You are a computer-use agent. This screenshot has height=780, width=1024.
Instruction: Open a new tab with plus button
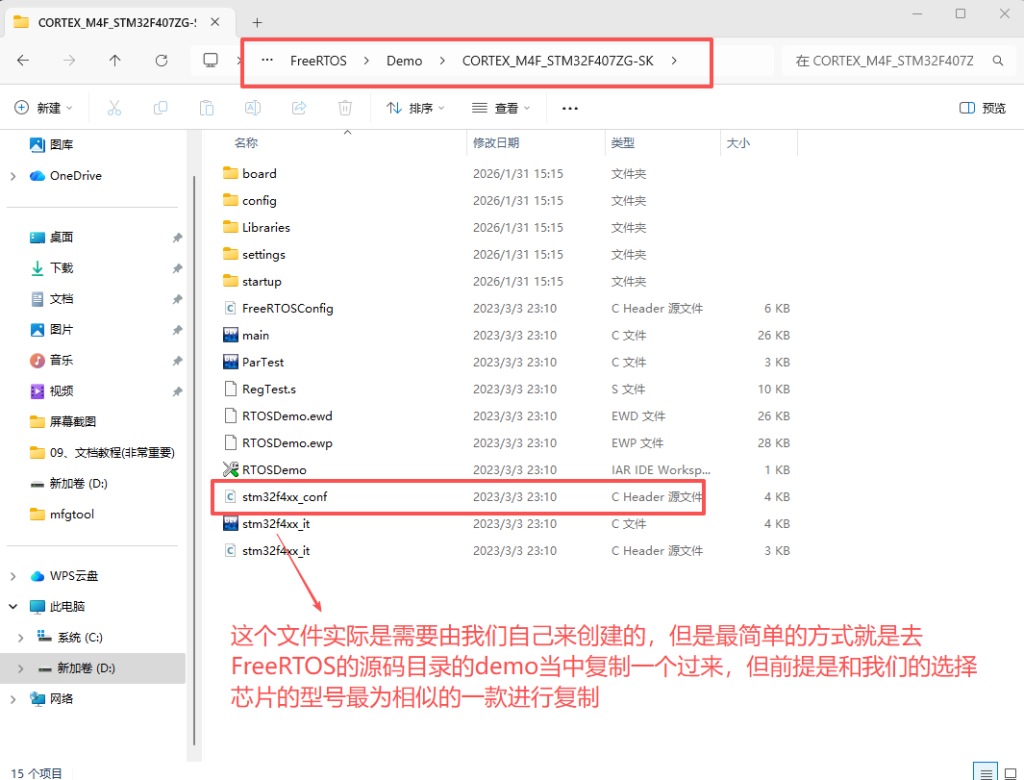[257, 22]
